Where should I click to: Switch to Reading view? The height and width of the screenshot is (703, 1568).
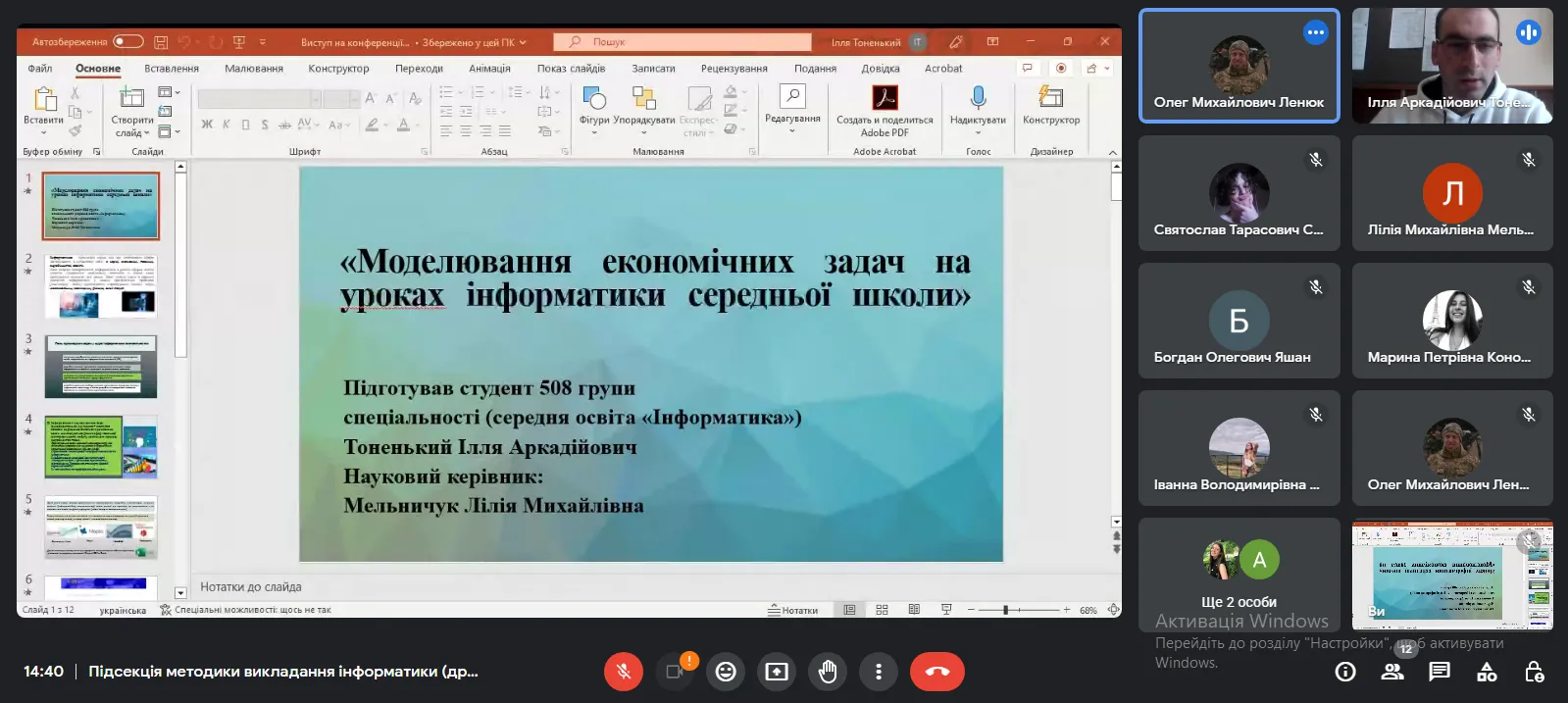(x=914, y=610)
